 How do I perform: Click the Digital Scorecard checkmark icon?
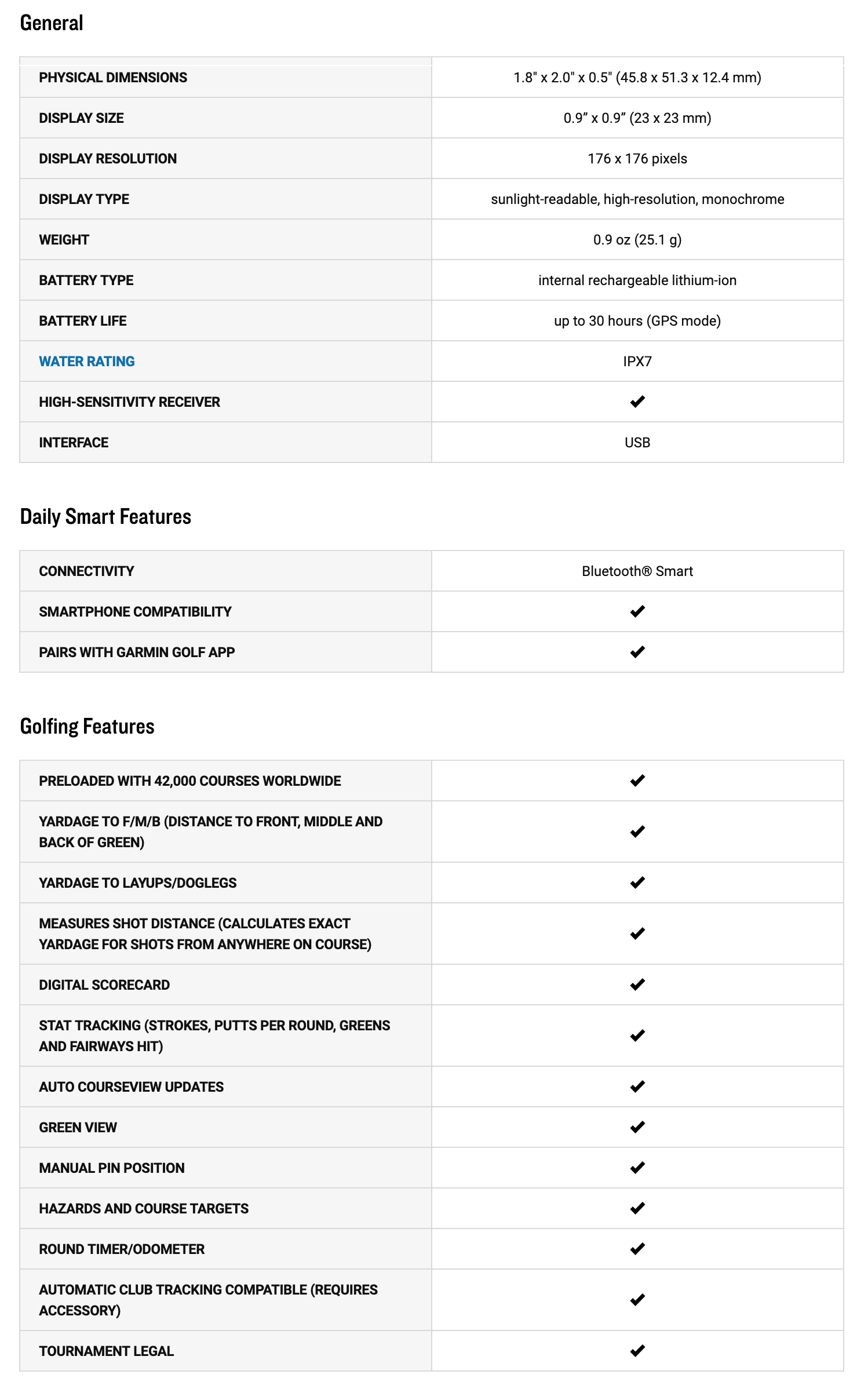(637, 985)
